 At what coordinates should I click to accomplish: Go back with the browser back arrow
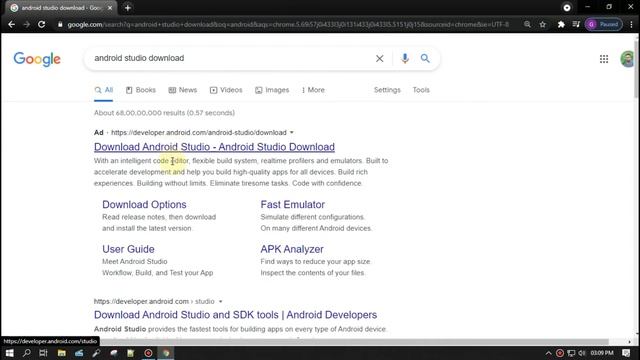(11, 24)
